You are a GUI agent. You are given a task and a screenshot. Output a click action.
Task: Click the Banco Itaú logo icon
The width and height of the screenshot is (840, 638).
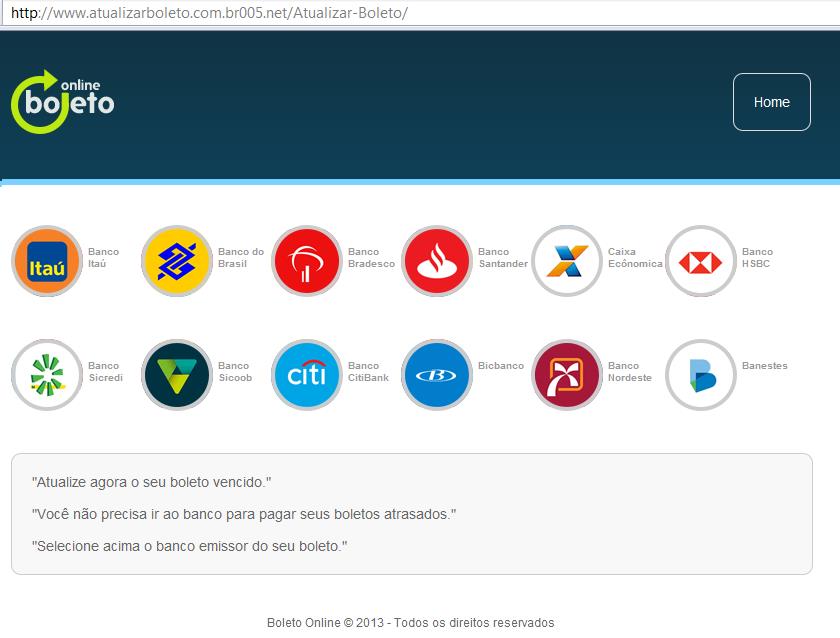pos(47,261)
